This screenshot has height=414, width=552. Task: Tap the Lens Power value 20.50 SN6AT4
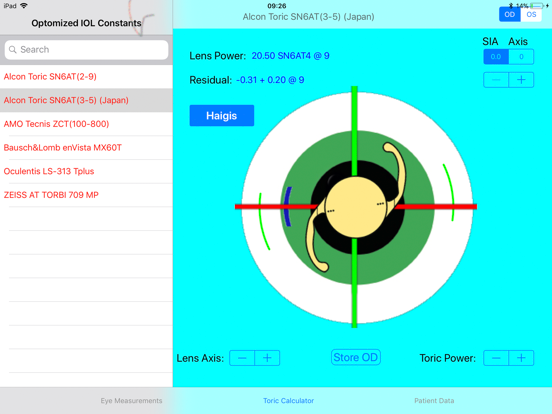[290, 56]
